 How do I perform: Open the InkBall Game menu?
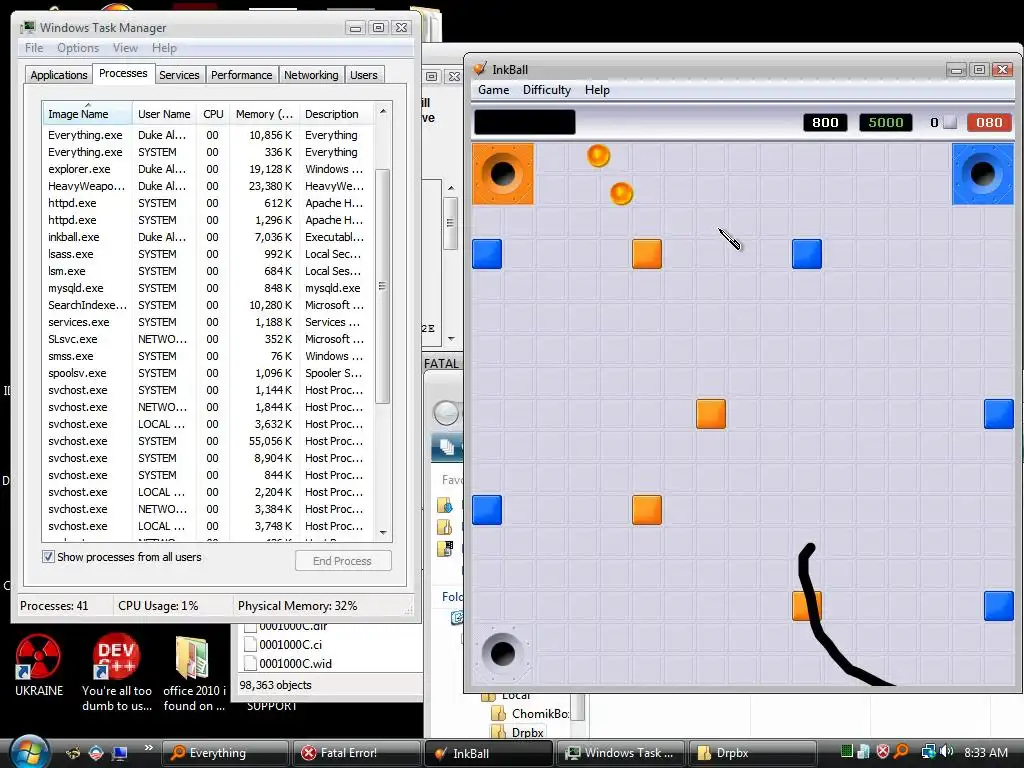[x=493, y=90]
